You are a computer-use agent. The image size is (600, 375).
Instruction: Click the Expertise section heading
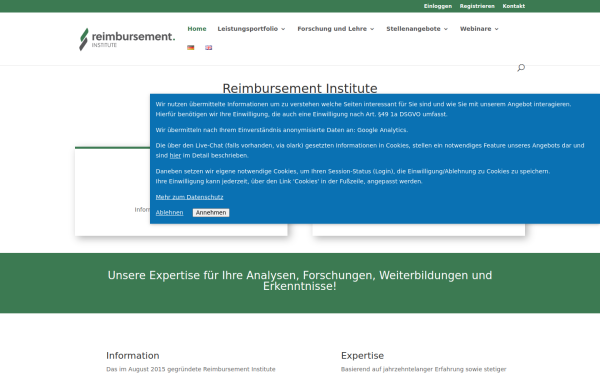[x=362, y=356]
